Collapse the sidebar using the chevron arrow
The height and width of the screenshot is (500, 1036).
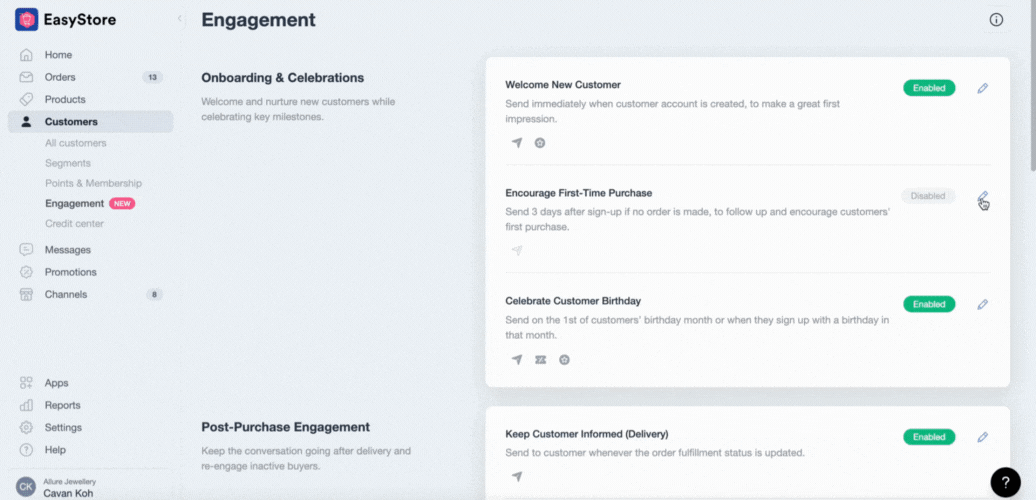coord(179,19)
